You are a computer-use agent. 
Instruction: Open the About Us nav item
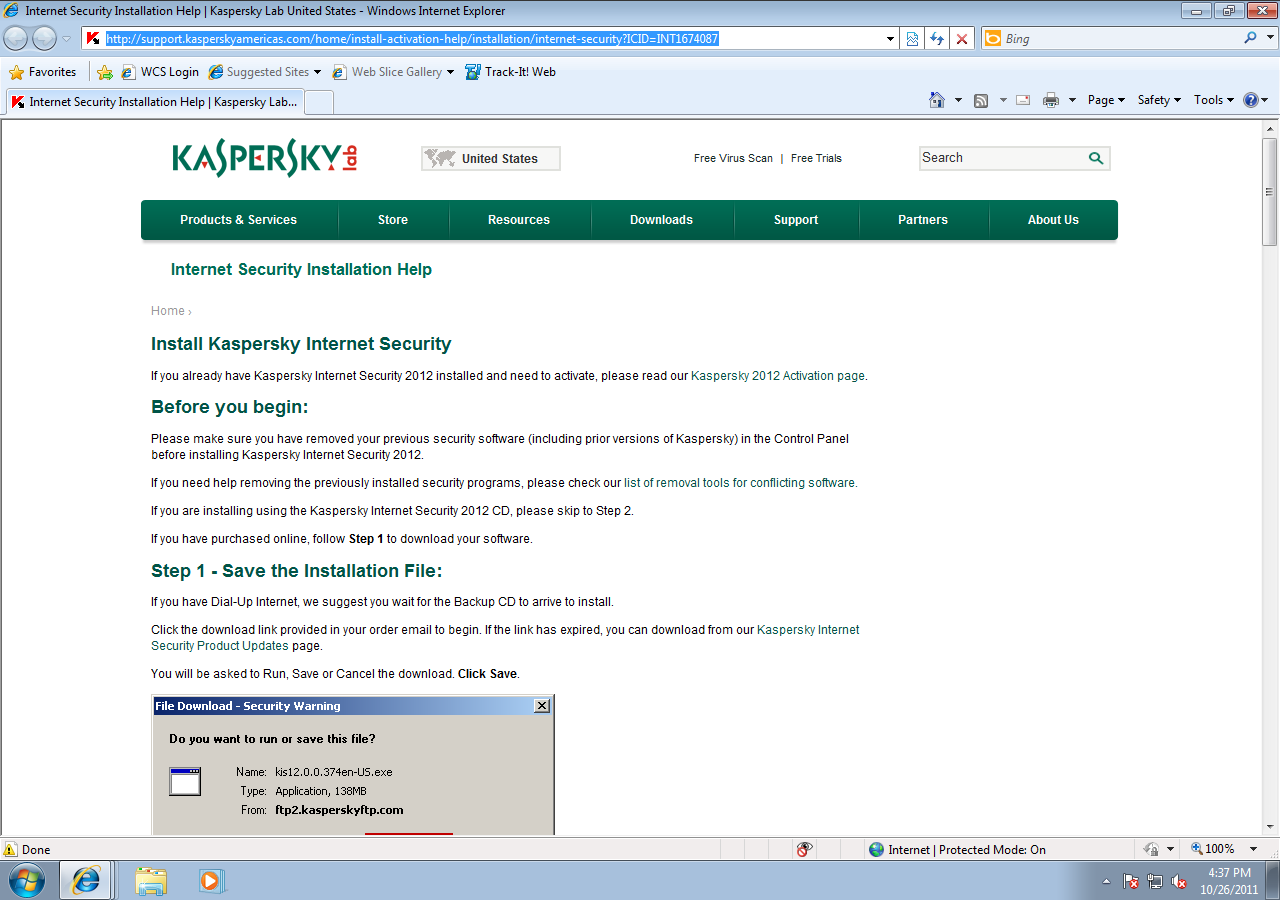point(1053,220)
